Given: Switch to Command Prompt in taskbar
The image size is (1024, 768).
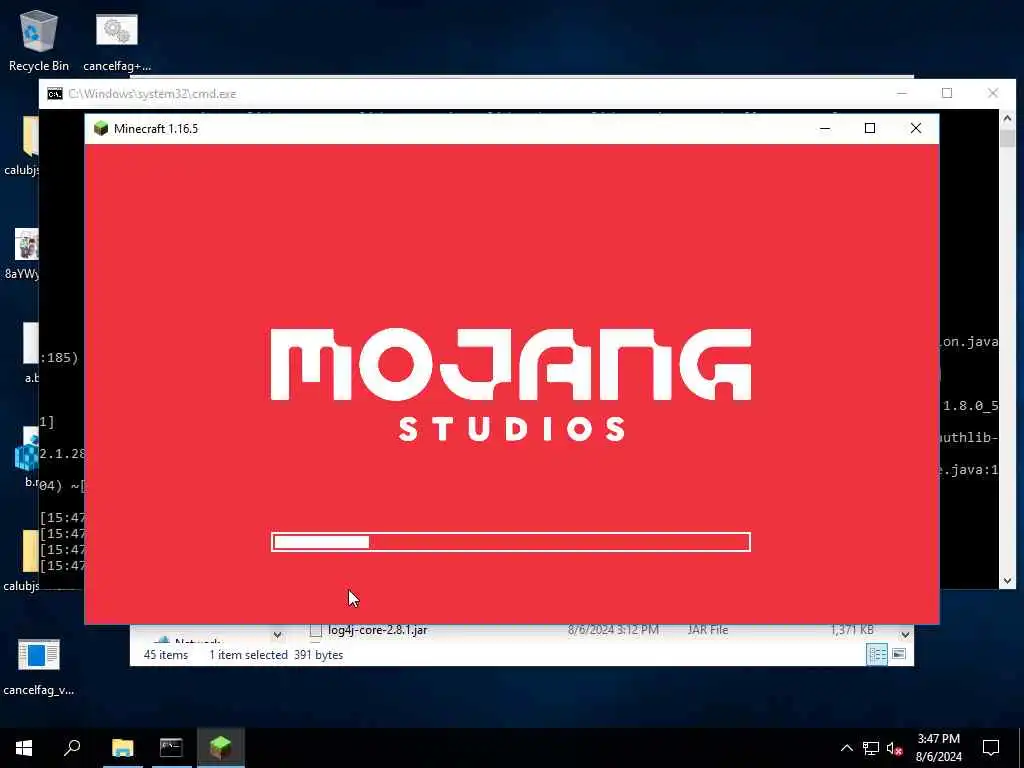Looking at the screenshot, I should pyautogui.click(x=171, y=748).
